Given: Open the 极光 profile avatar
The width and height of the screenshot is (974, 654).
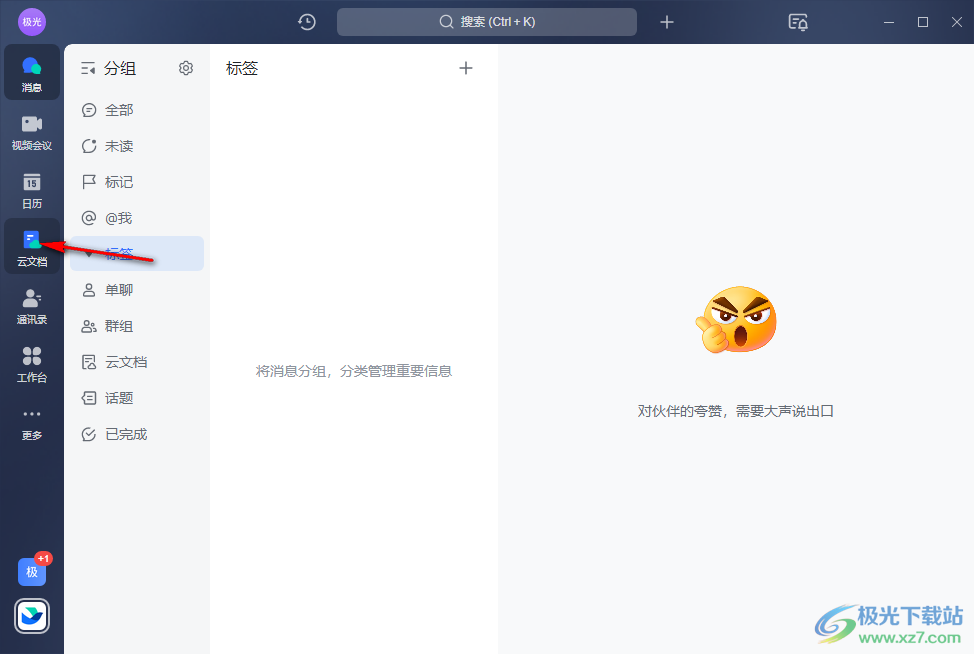Looking at the screenshot, I should 32,22.
